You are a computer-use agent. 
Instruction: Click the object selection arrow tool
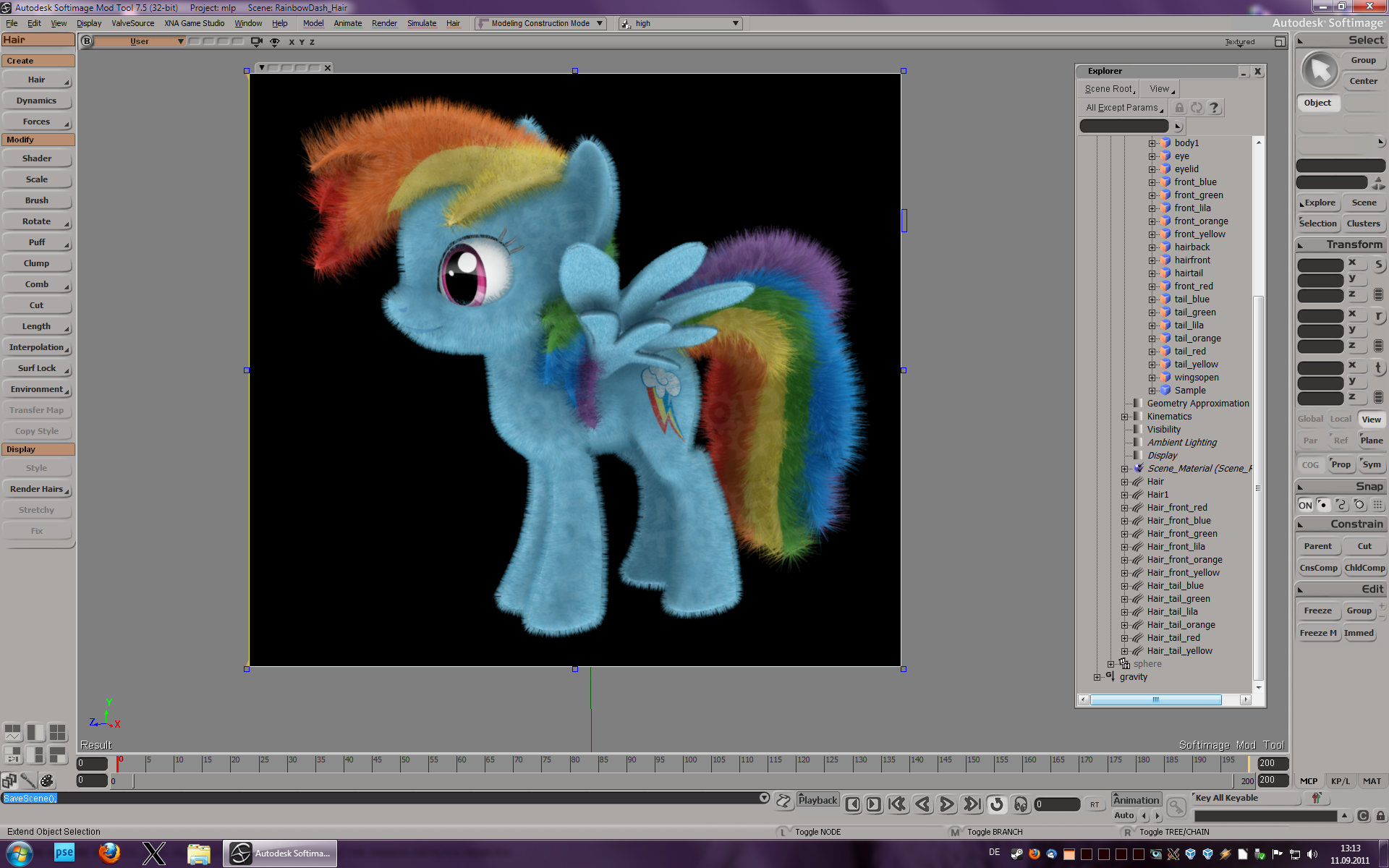tap(1320, 70)
